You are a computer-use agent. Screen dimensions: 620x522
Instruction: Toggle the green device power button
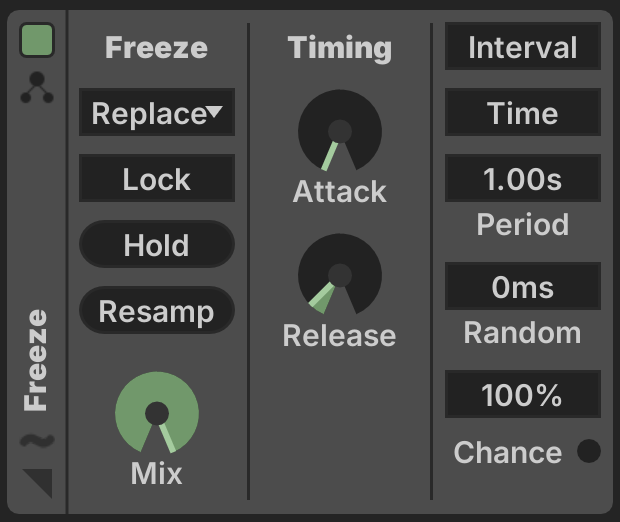[37, 40]
